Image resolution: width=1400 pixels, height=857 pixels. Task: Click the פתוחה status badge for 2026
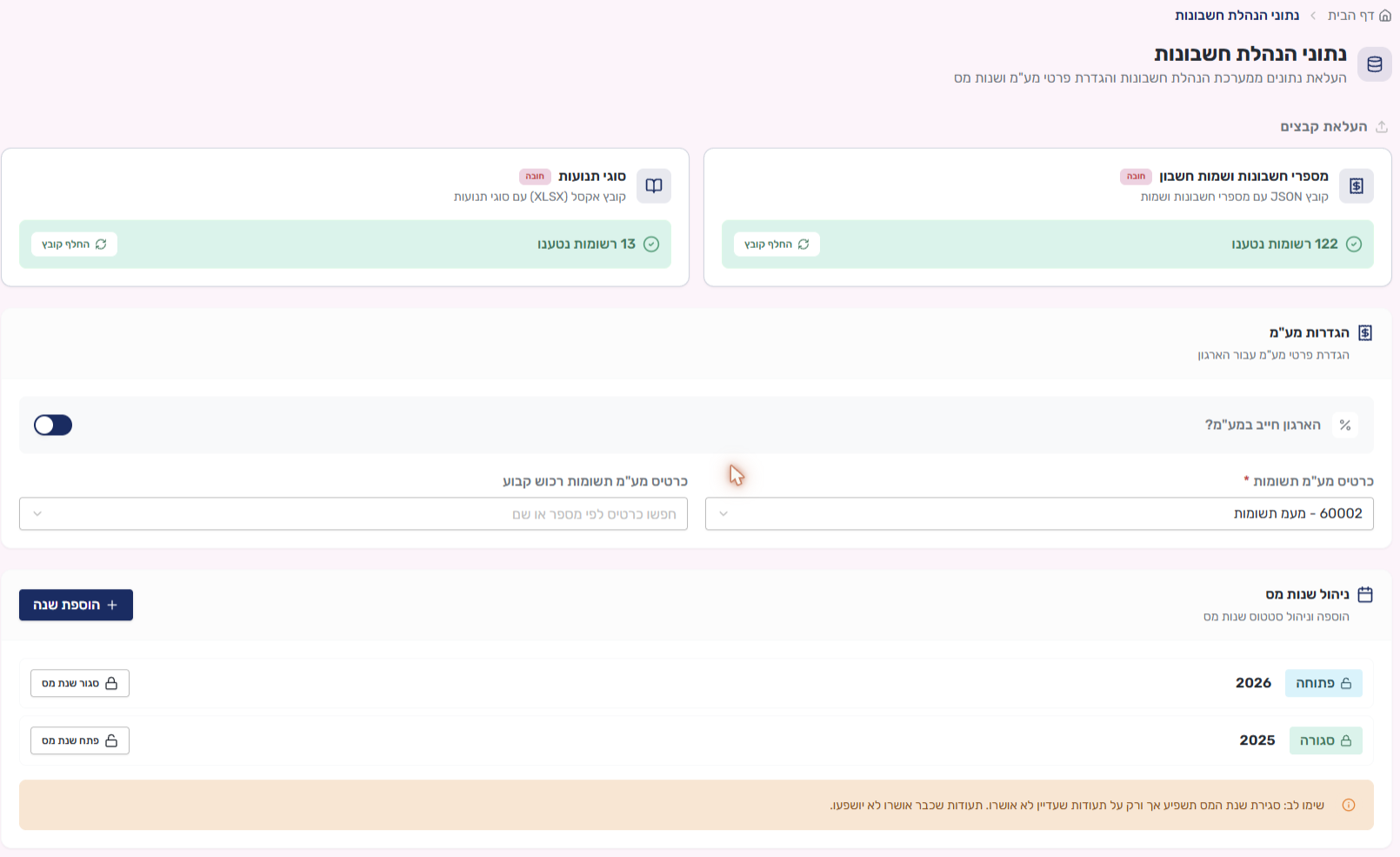coord(1323,683)
